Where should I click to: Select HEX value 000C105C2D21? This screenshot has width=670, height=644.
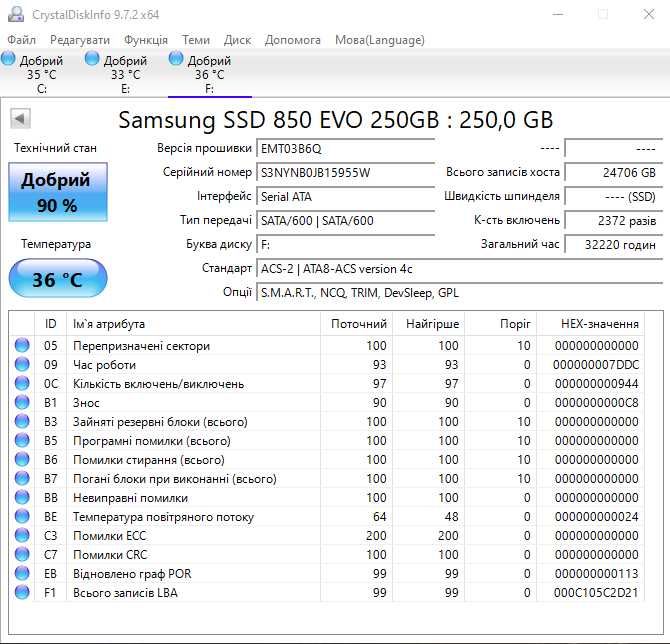pos(596,593)
